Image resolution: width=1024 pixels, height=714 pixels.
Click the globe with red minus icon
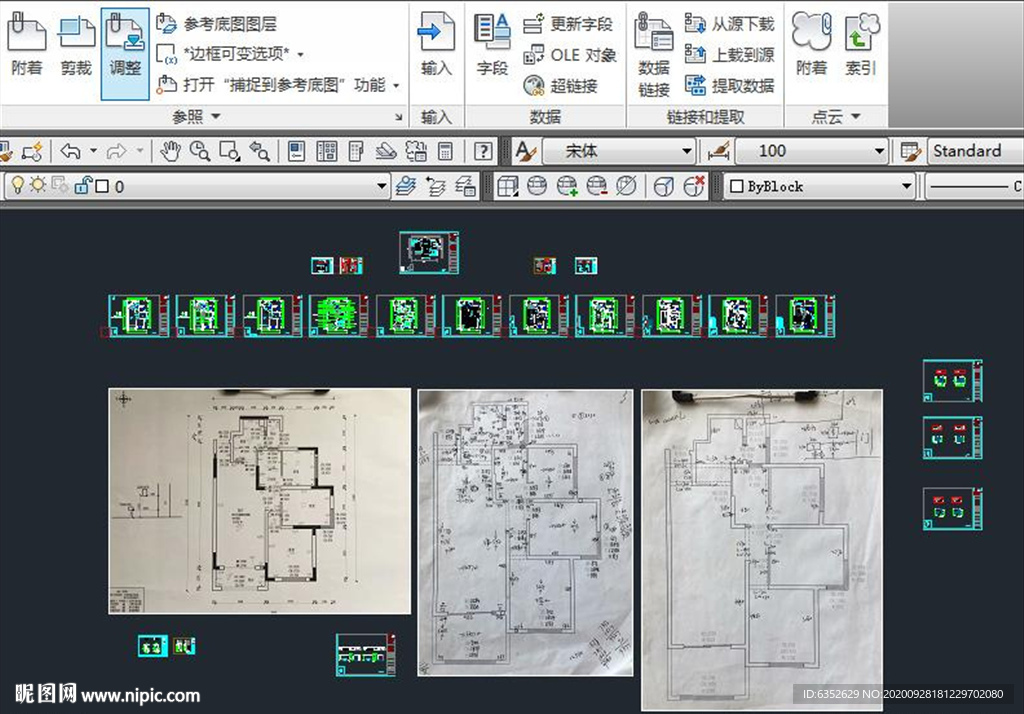tap(597, 187)
